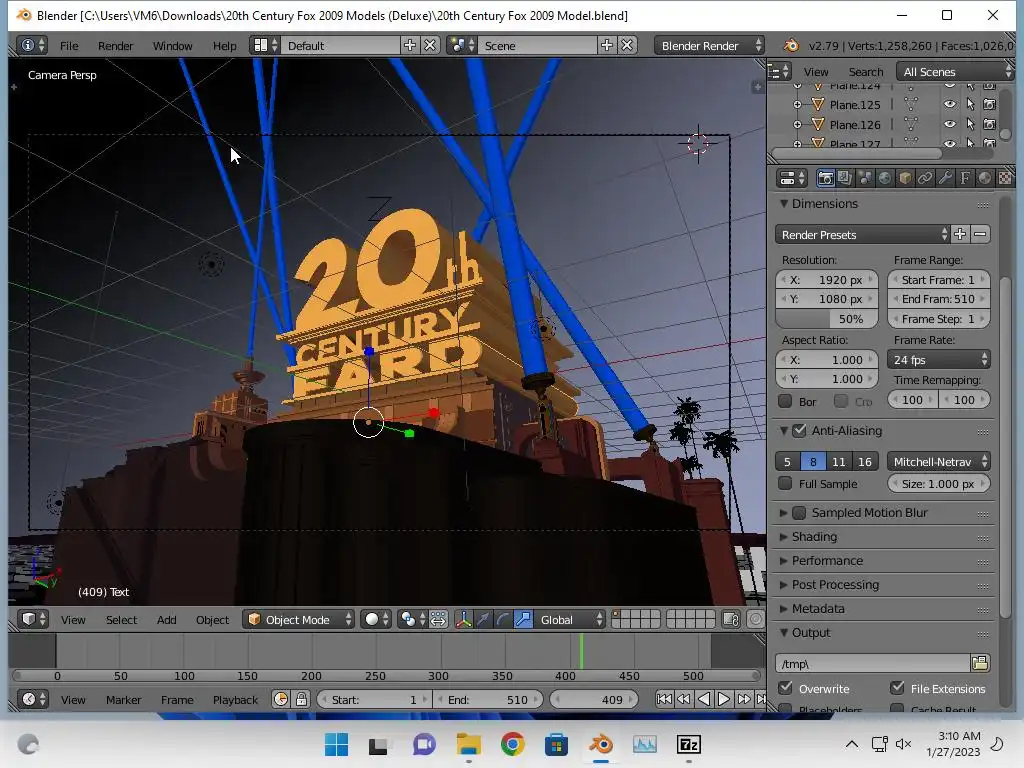Hide Plane.126 with its eye icon
Screen dimensions: 1024x768
[950, 124]
